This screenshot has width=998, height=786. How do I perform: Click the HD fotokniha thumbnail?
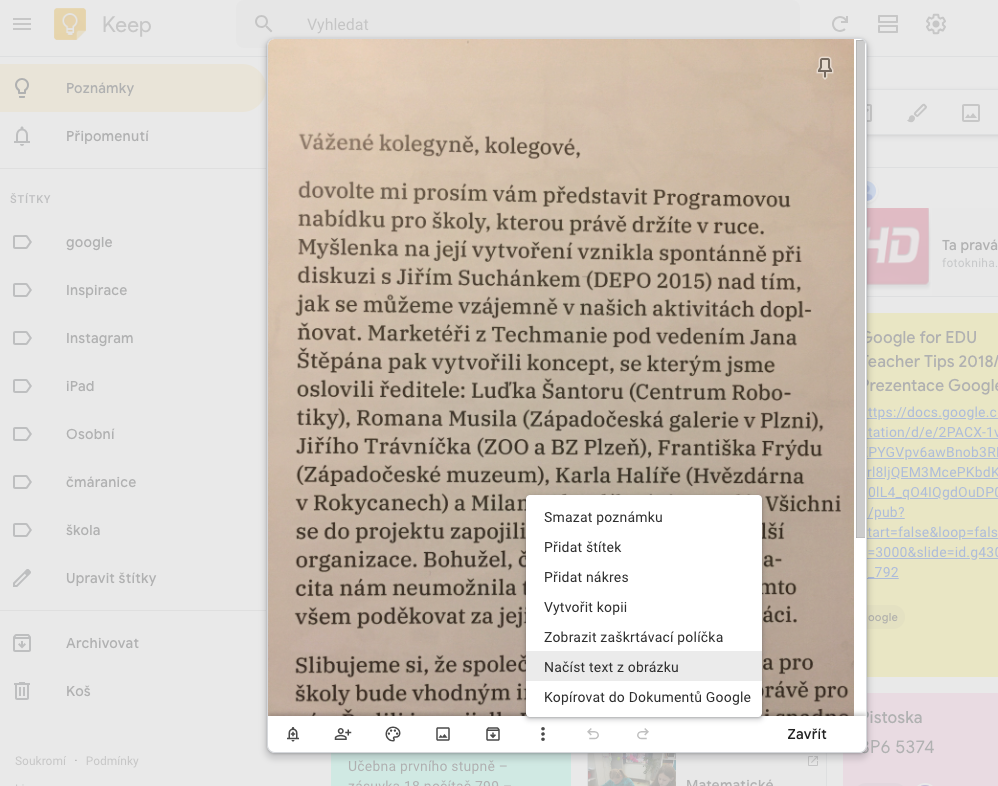tap(898, 246)
